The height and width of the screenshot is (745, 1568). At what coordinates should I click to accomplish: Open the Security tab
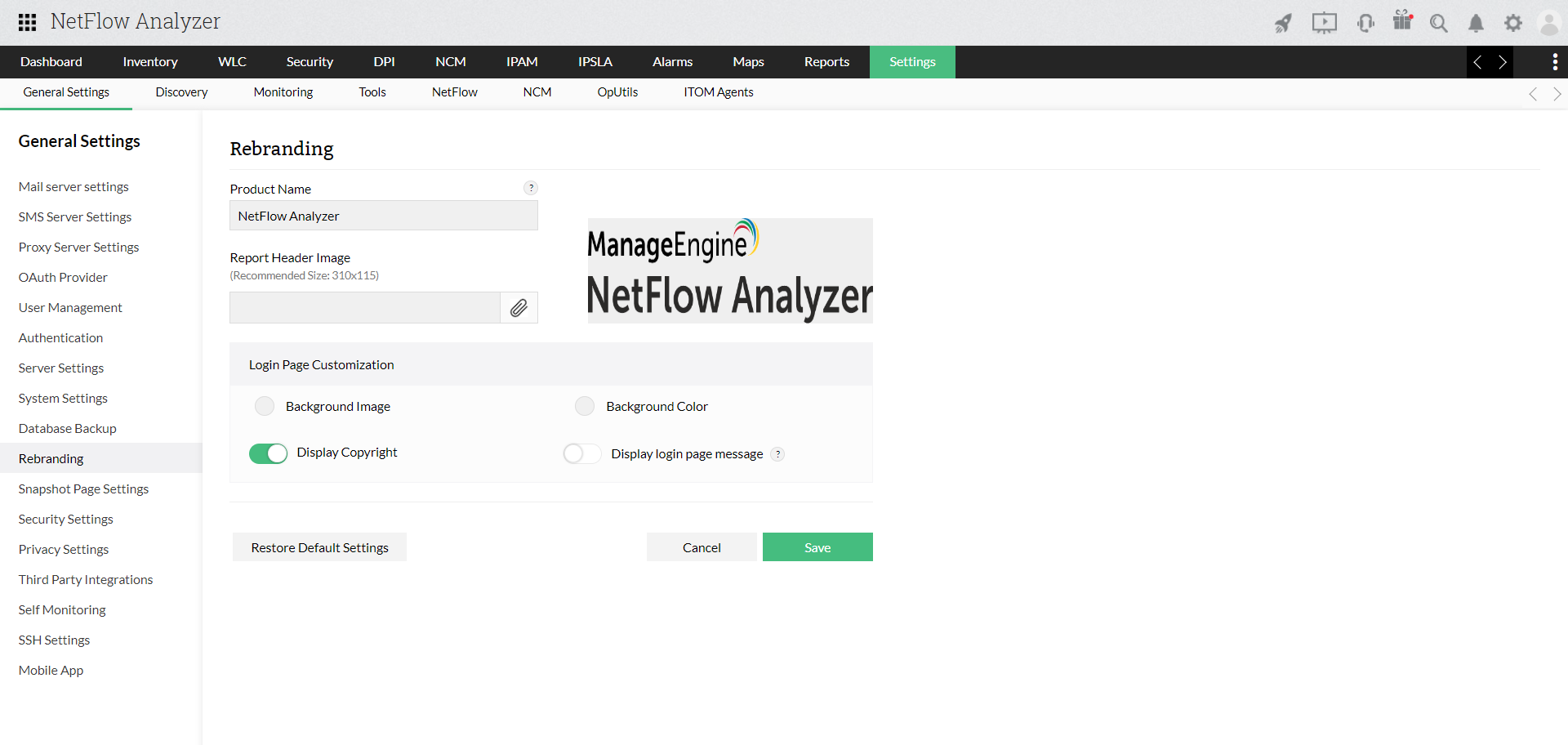[x=310, y=62]
